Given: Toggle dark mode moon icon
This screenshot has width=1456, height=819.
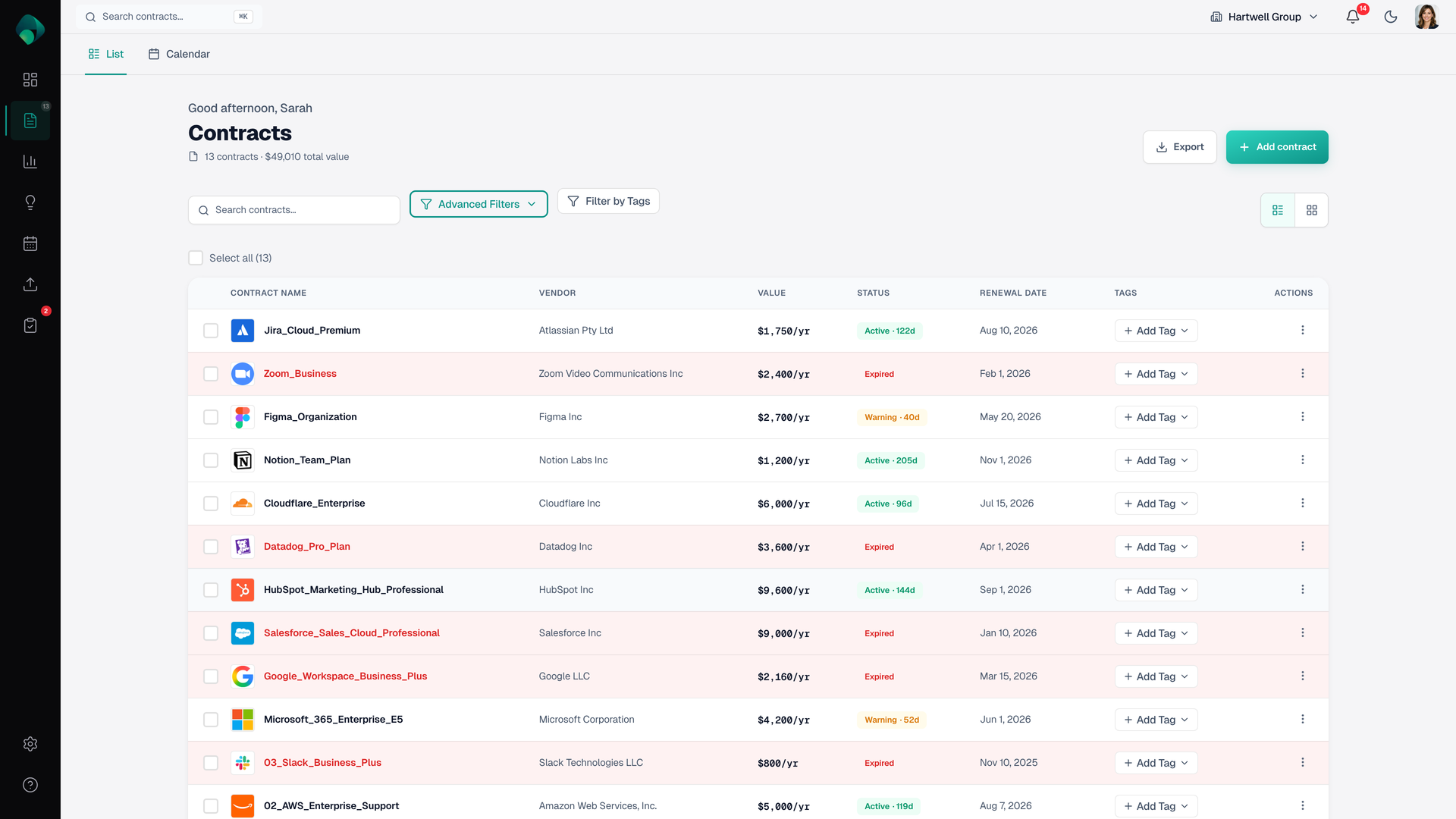Looking at the screenshot, I should click(1391, 17).
